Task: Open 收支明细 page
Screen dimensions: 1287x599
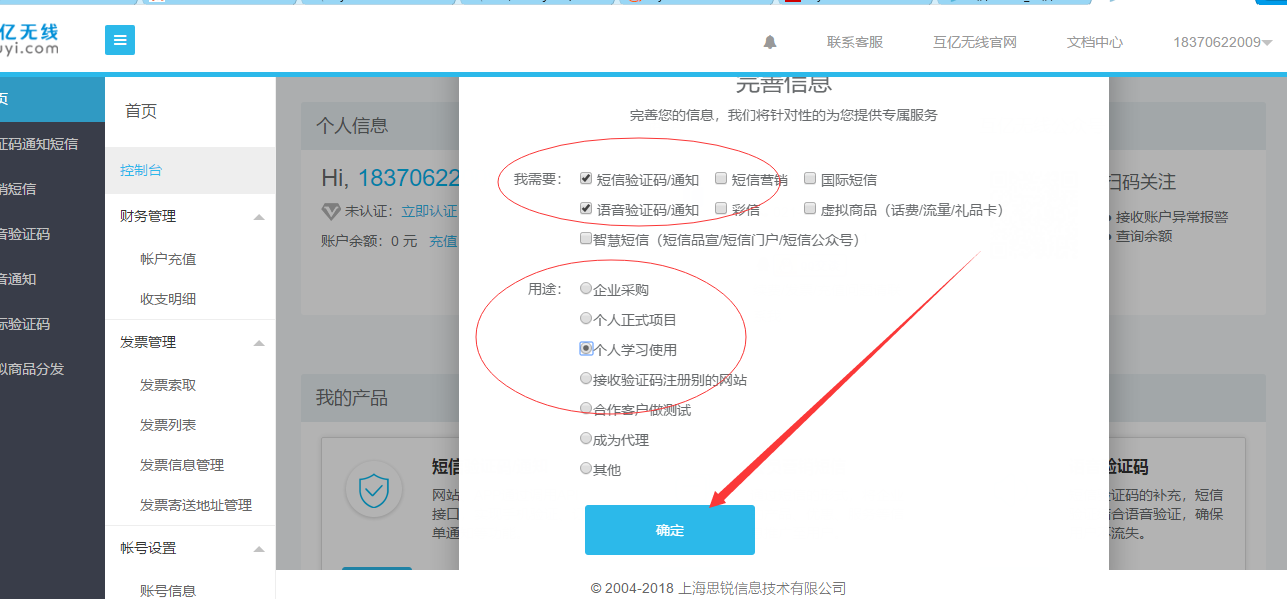Action: (168, 299)
